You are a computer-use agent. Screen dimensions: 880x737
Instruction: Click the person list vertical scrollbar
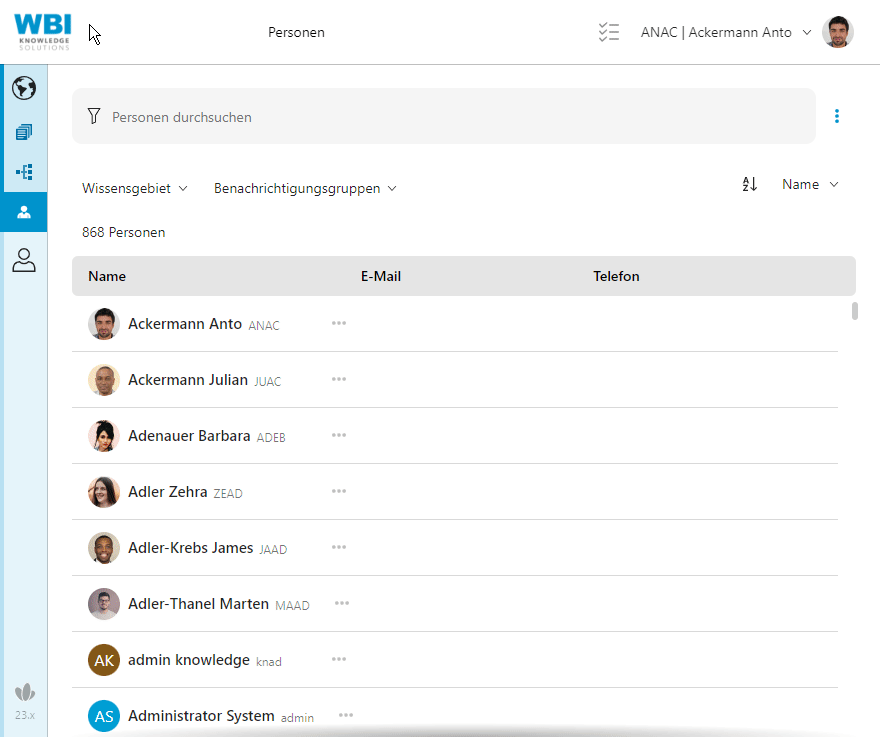[855, 311]
